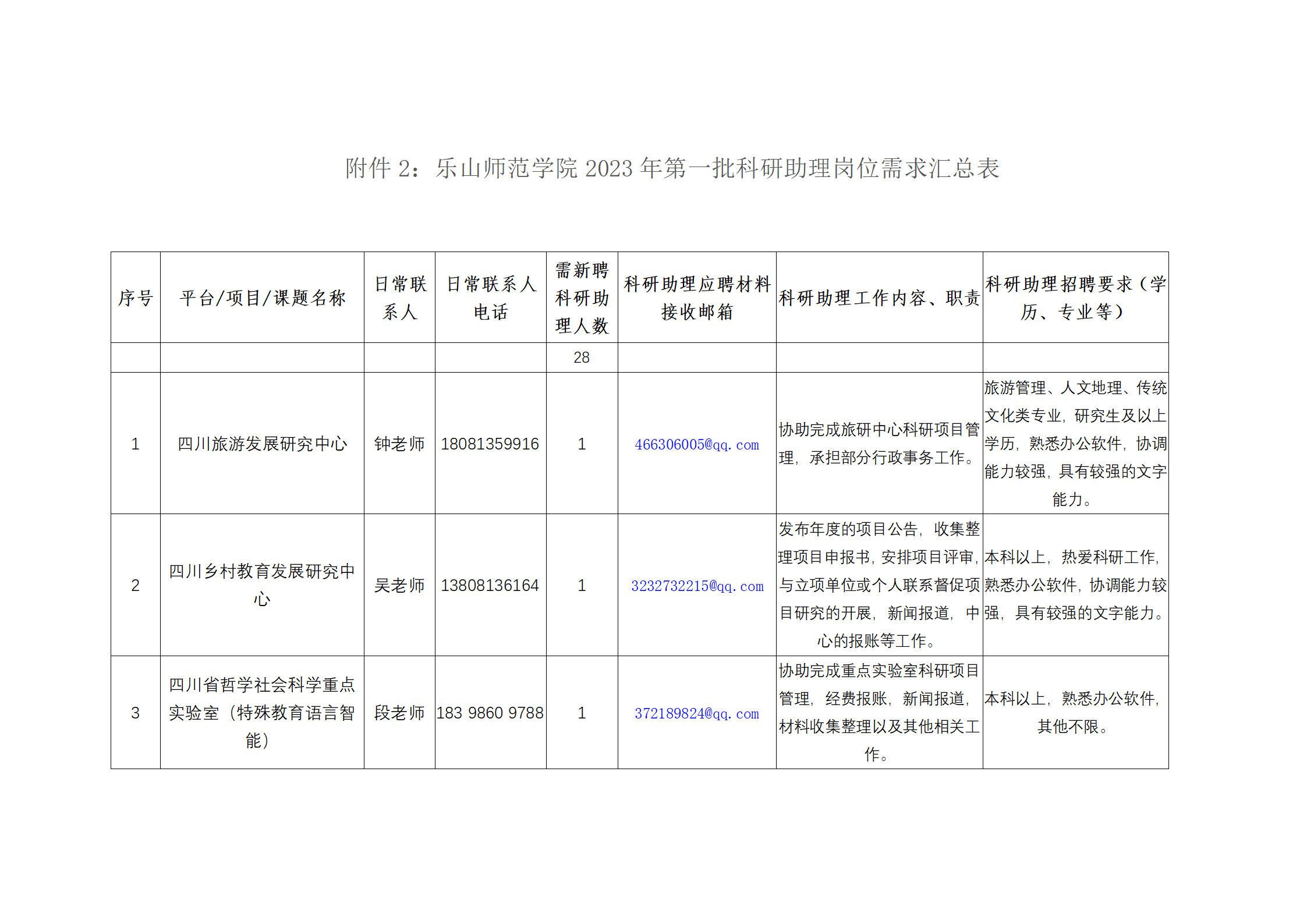This screenshot has height=924, width=1307.
Task: Click the document title 附件2 乐山师范学院
Action: 672,168
